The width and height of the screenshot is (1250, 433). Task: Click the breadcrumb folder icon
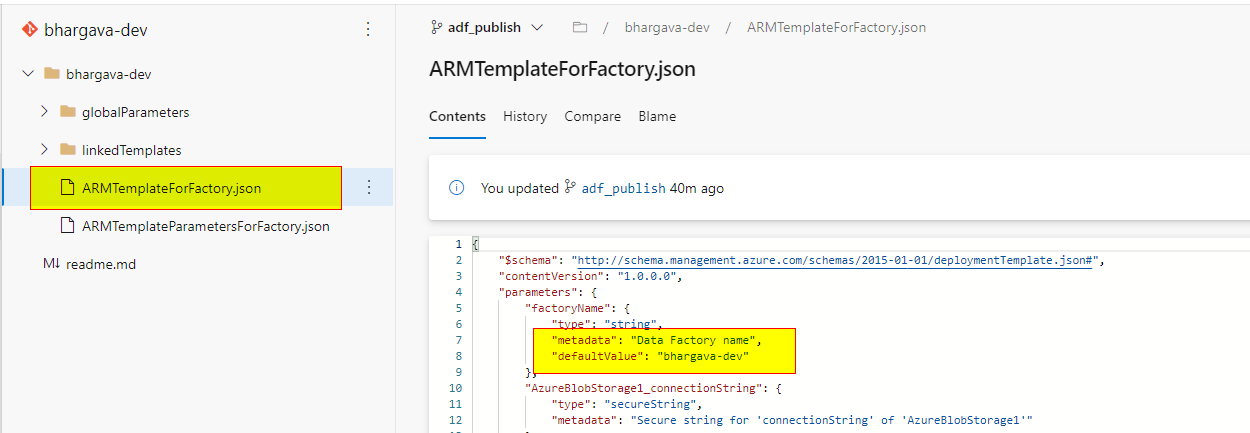[x=579, y=27]
